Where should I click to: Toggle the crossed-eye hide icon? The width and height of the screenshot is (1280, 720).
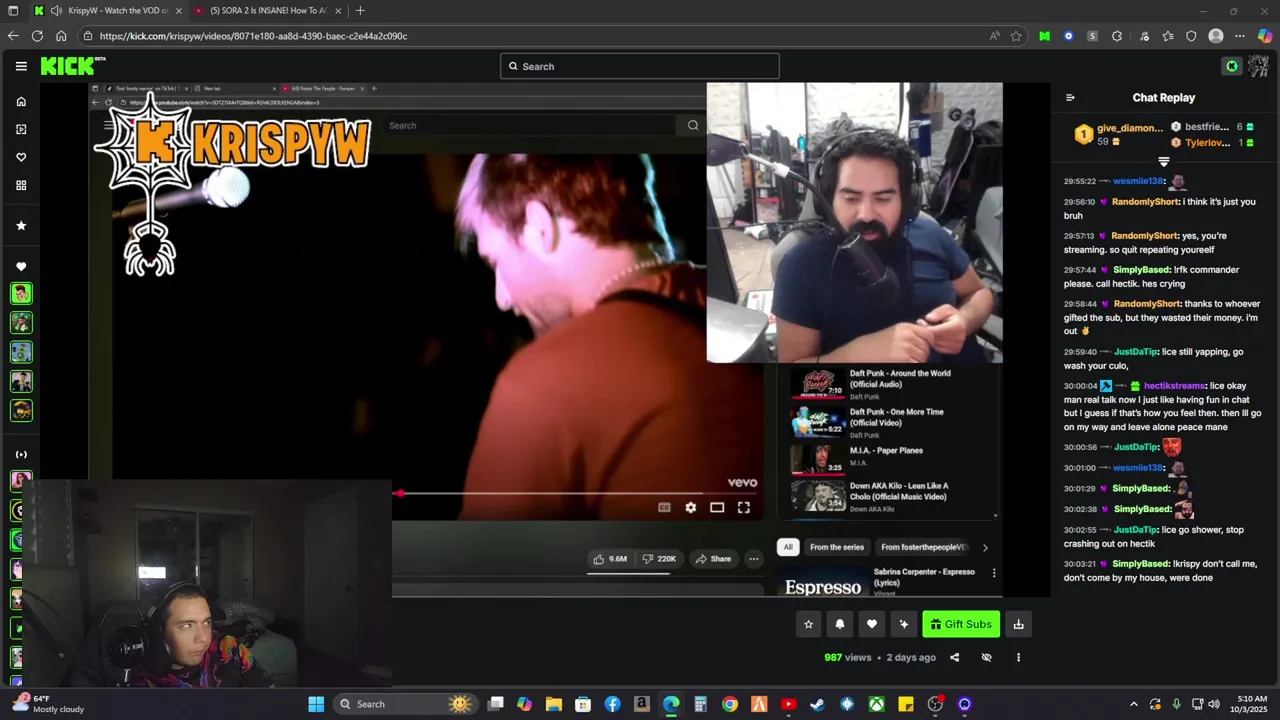986,657
